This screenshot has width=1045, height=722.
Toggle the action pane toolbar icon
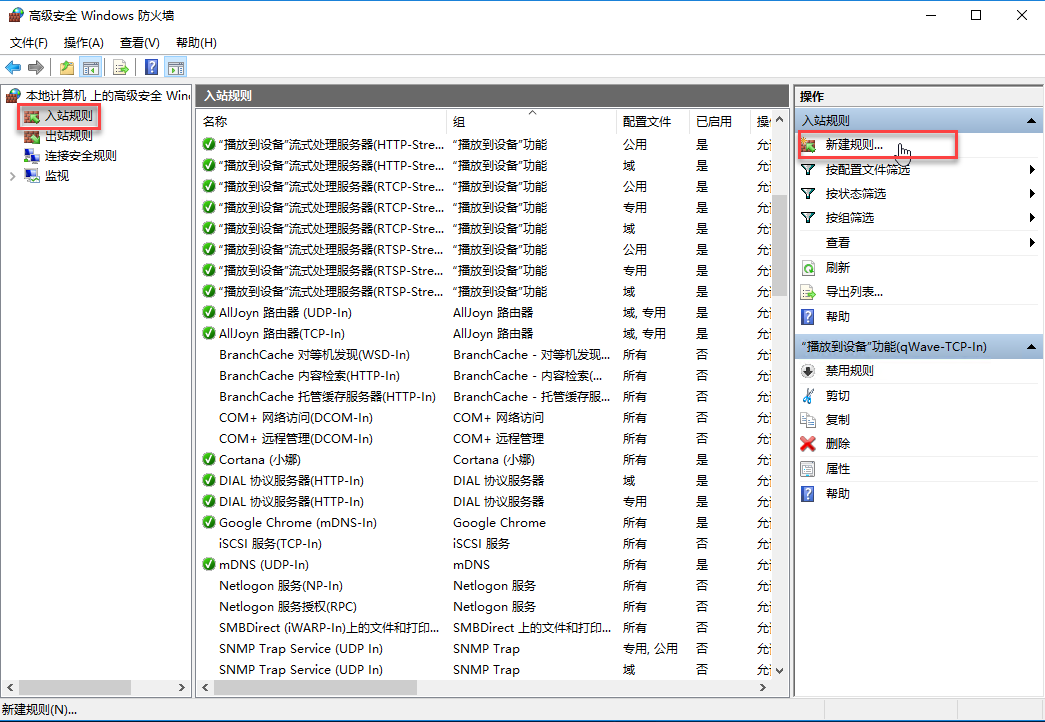[176, 67]
